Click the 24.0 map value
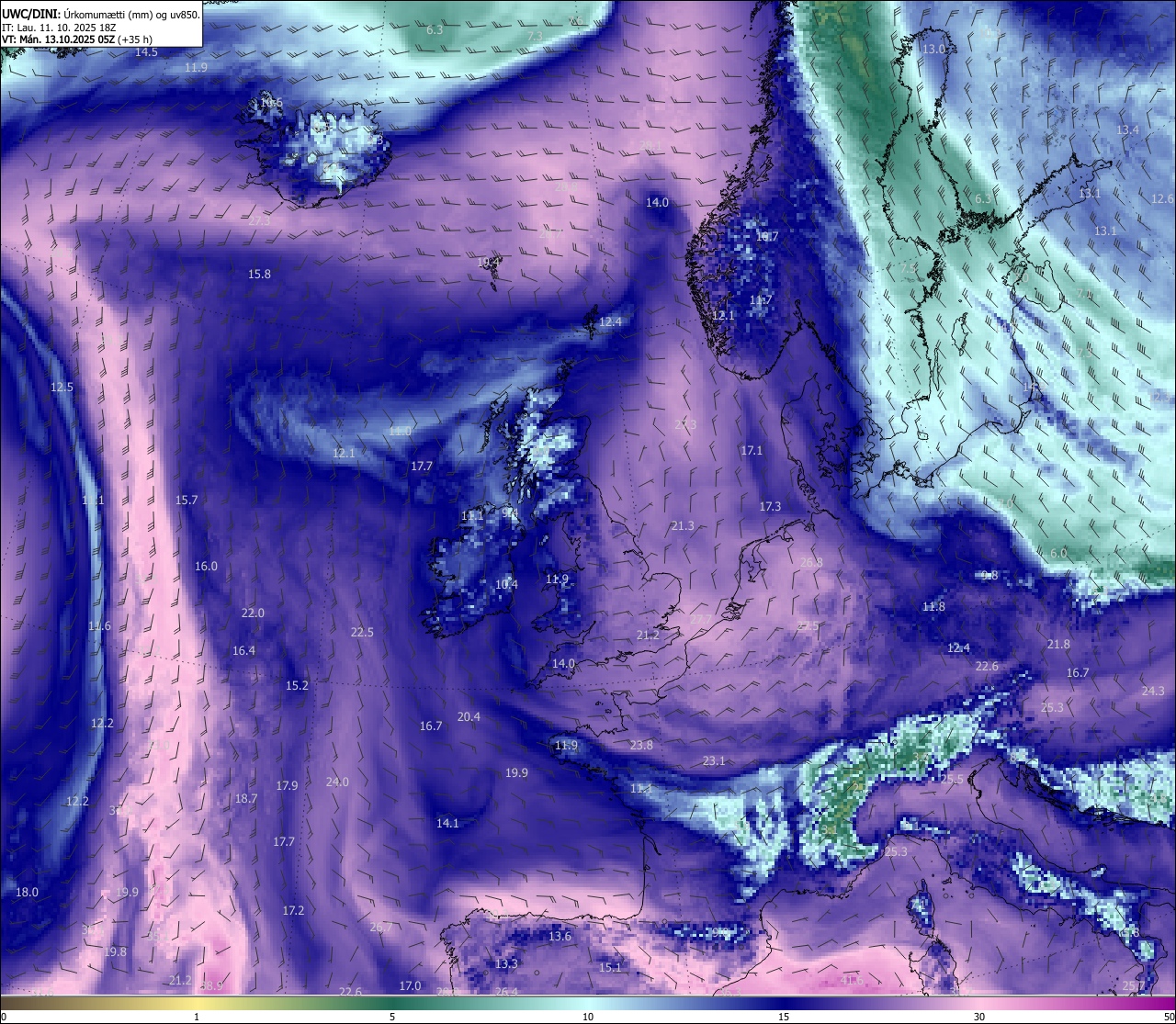Screen dimensions: 1176x1024 (x=337, y=782)
